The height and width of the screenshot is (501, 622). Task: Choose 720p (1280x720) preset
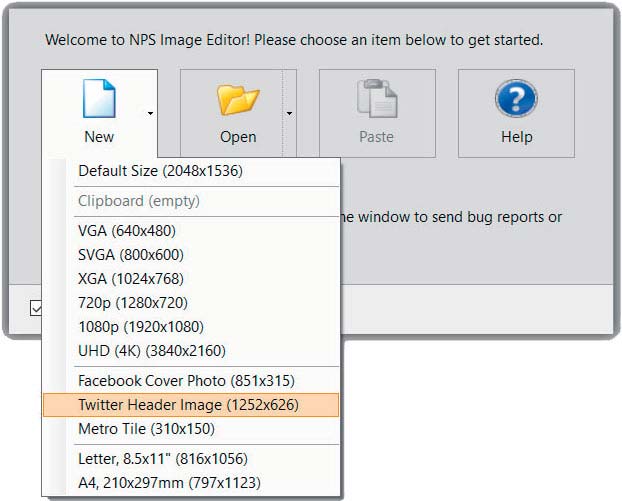point(191,303)
